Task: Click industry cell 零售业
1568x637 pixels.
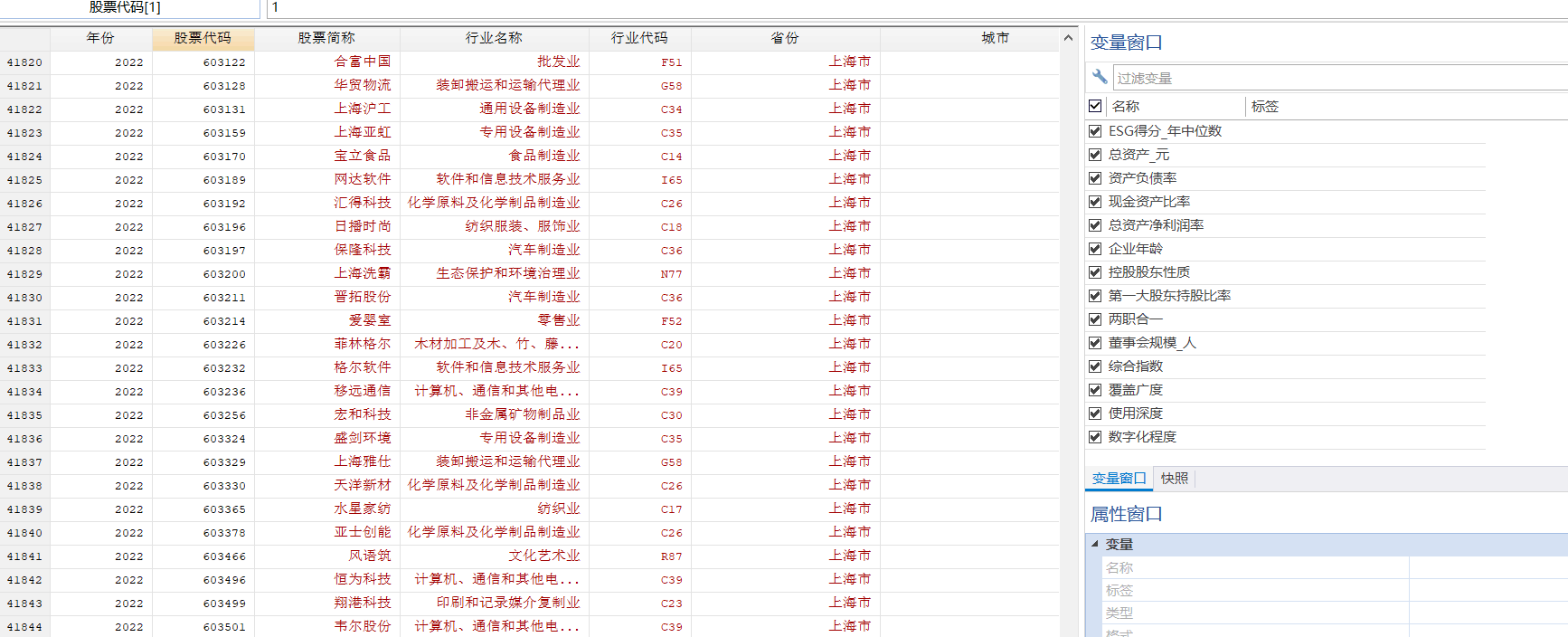Action: 559,320
